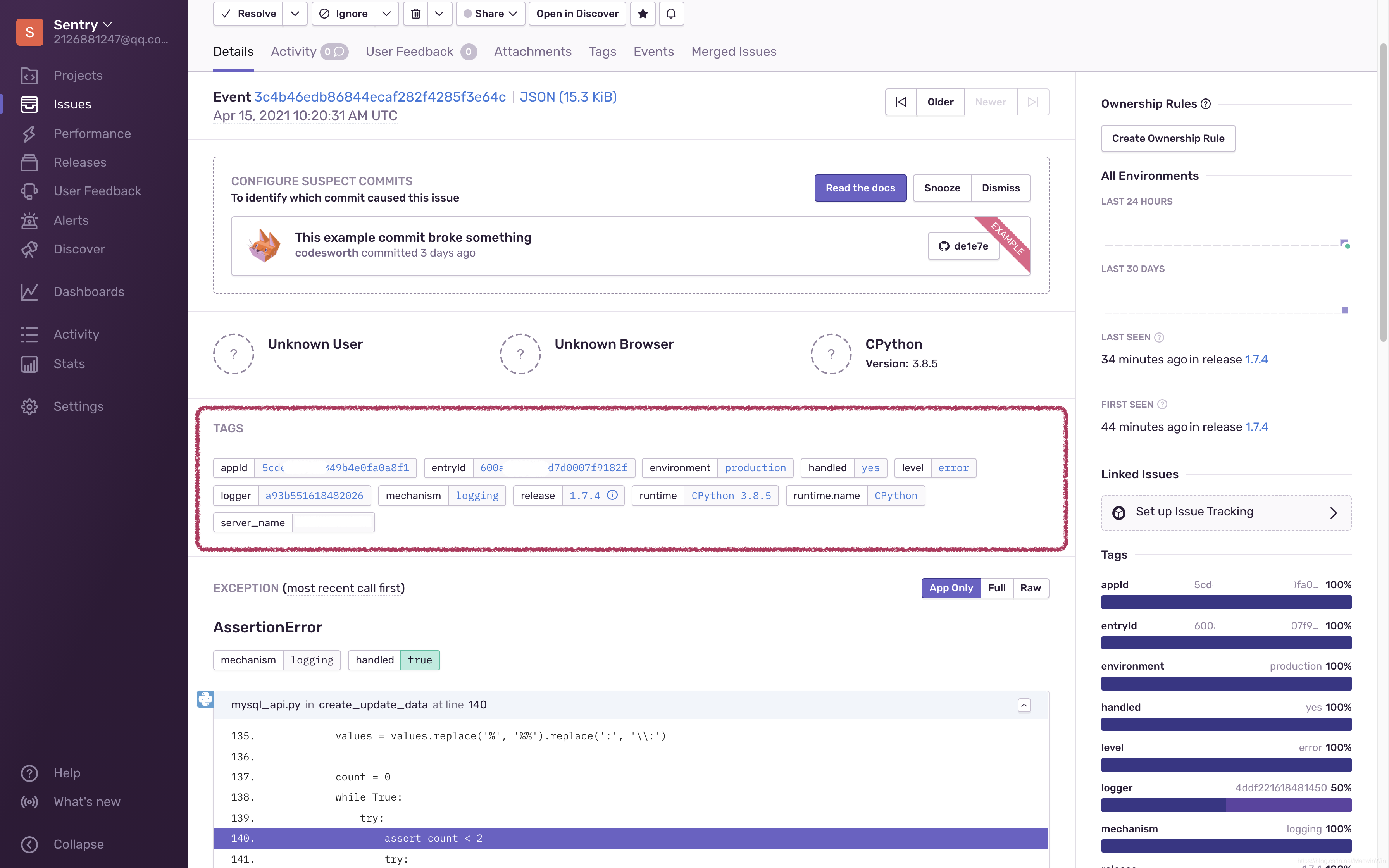This screenshot has width=1389, height=868.
Task: Click the Read the docs button
Action: point(860,188)
